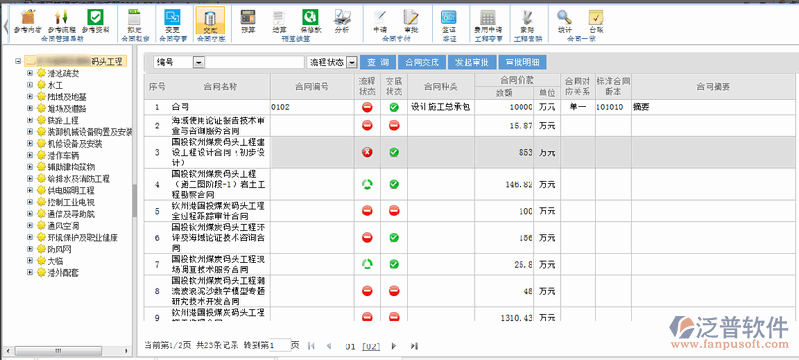Screen dimensions: 799x360
Task: Toggle green check status in row 1
Action: (x=394, y=108)
